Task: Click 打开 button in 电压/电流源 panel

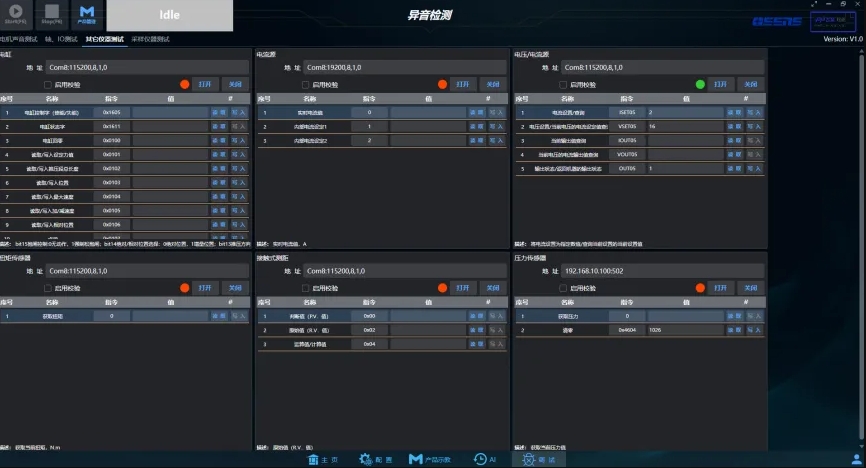Action: coord(721,85)
